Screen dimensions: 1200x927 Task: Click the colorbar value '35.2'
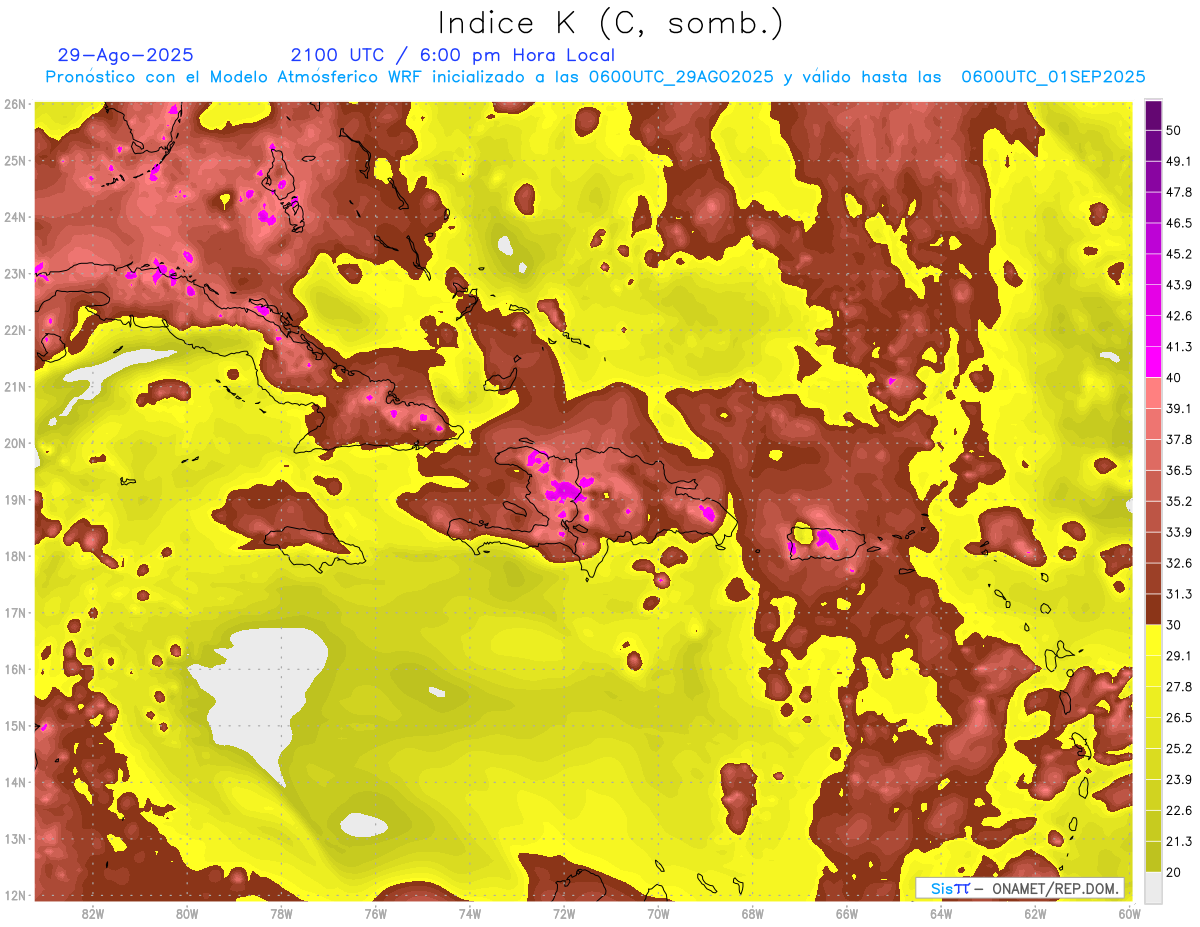[x=1178, y=501]
